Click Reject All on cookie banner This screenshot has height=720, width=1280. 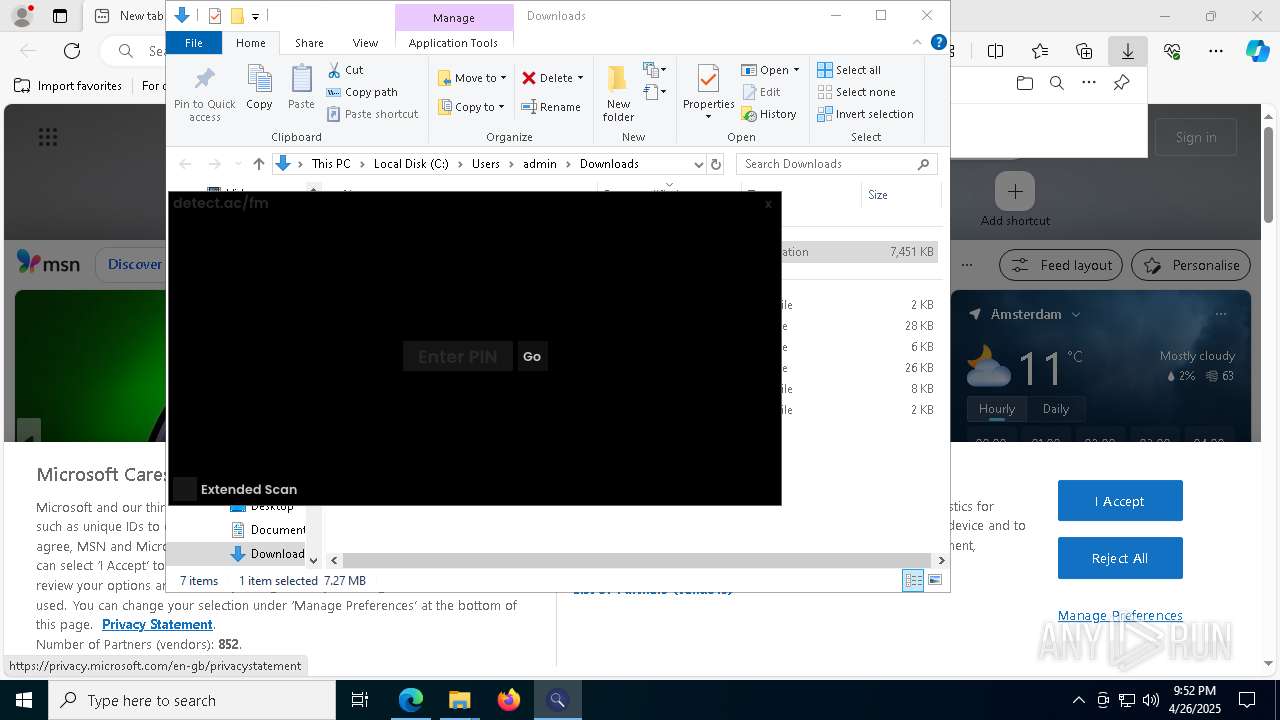[x=1120, y=558]
